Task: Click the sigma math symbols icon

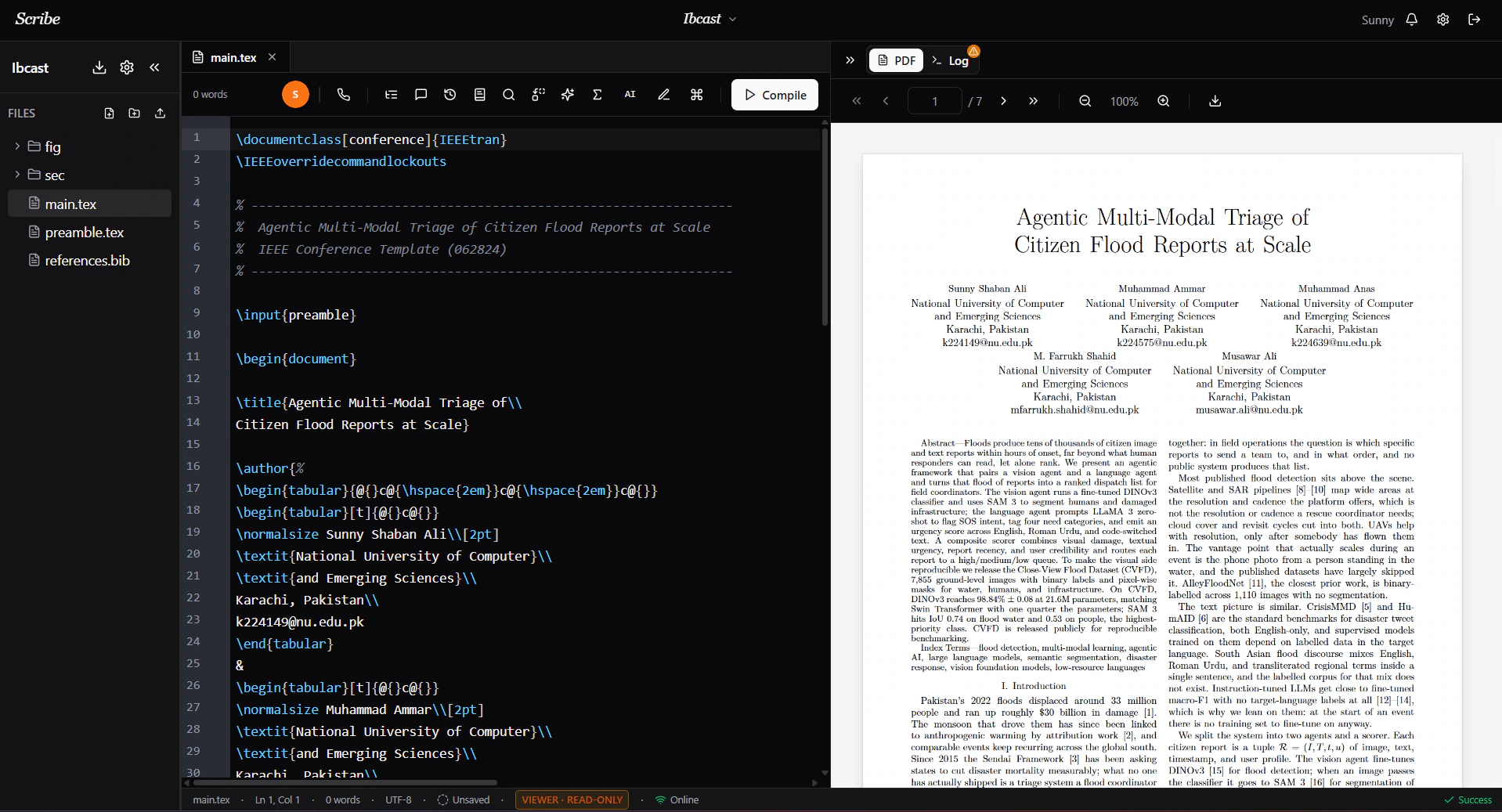Action: pos(598,95)
